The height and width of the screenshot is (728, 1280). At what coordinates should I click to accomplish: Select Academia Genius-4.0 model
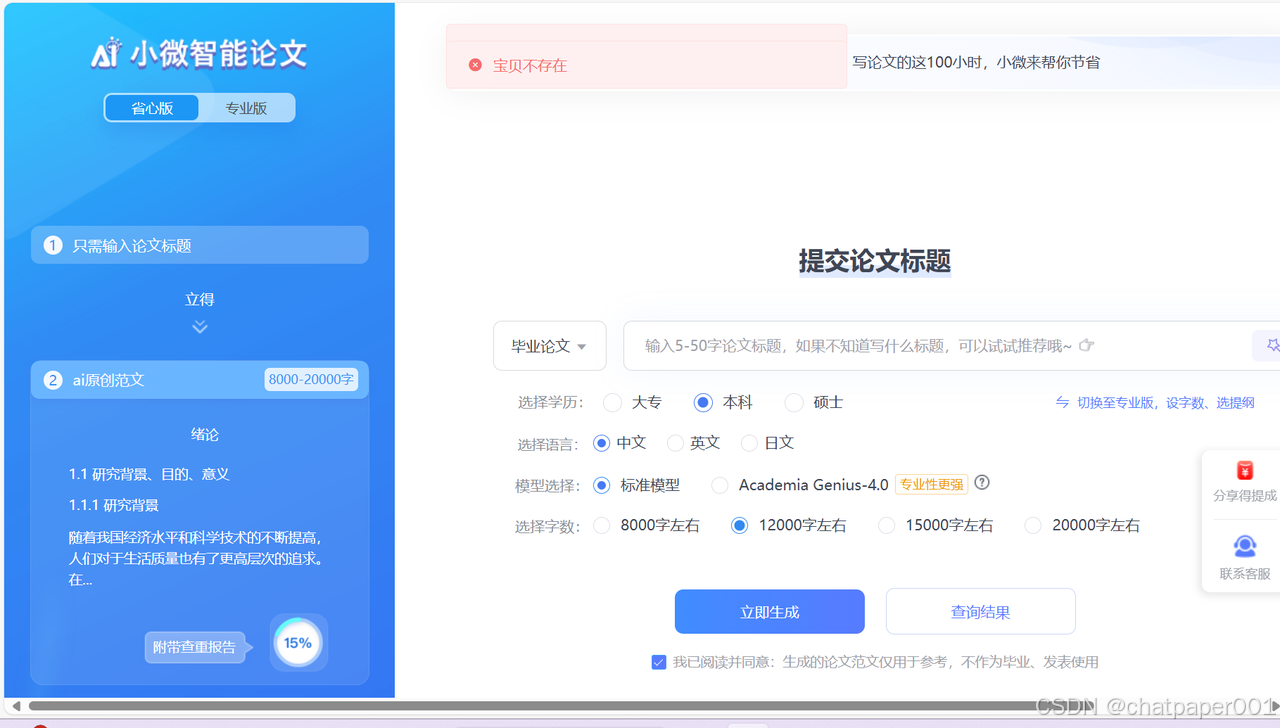(720, 485)
